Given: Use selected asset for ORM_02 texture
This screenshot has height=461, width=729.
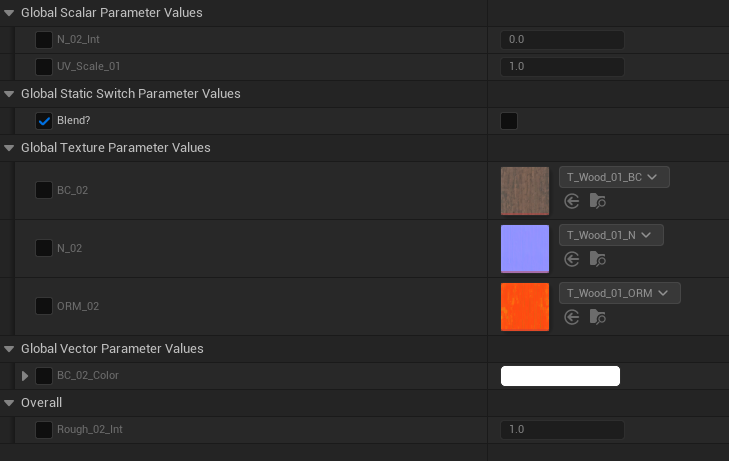Looking at the screenshot, I should point(571,317).
